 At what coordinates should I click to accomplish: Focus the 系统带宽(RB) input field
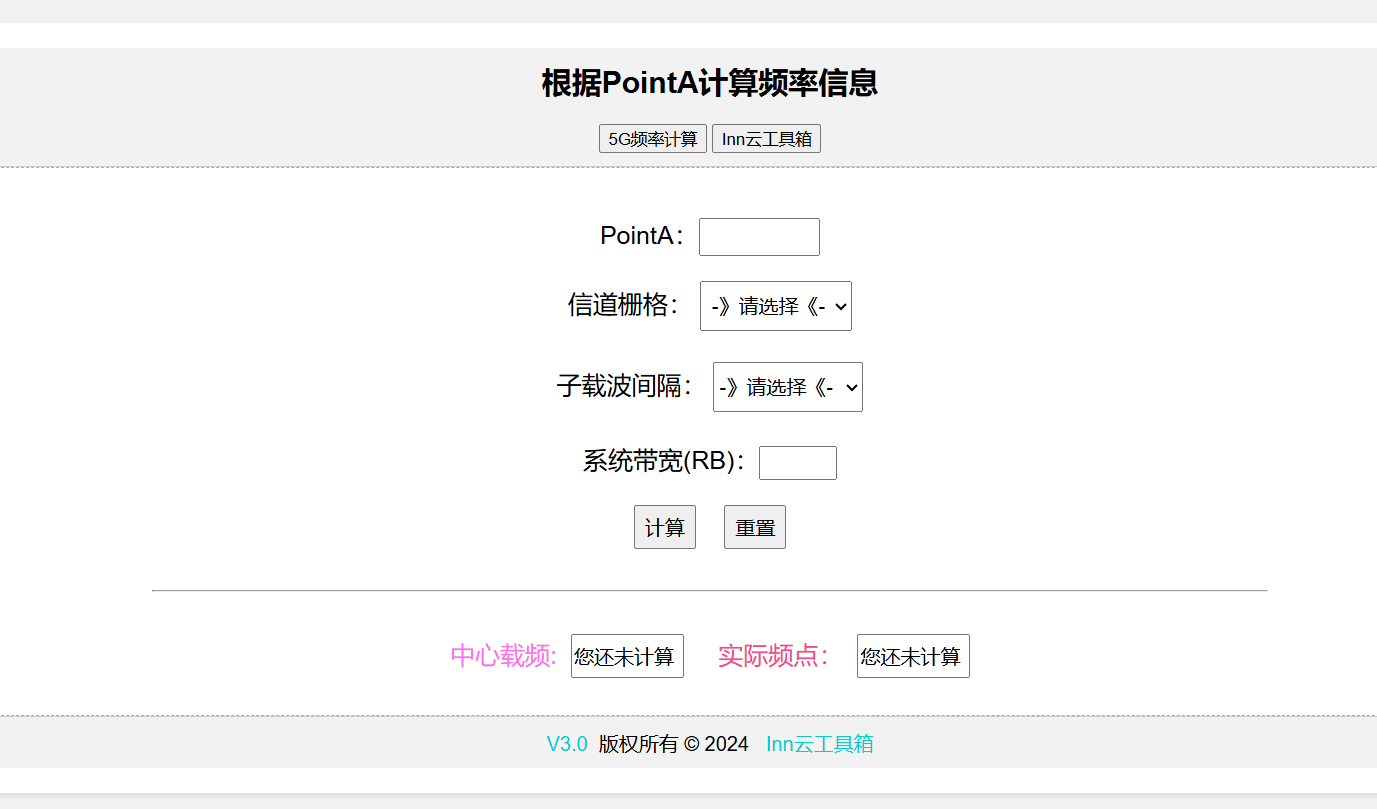click(x=798, y=463)
